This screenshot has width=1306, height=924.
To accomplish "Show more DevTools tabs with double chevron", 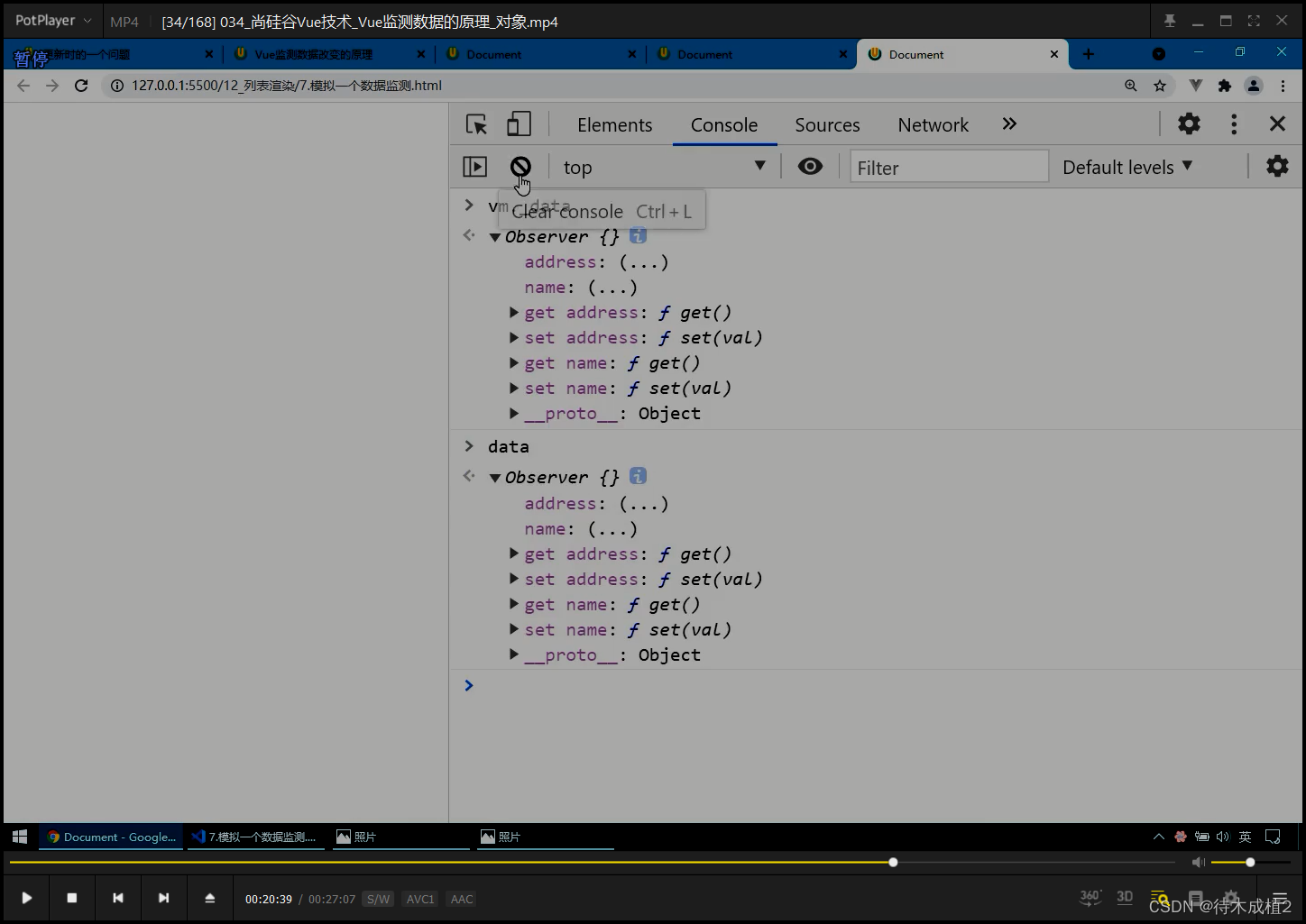I will coord(1009,124).
